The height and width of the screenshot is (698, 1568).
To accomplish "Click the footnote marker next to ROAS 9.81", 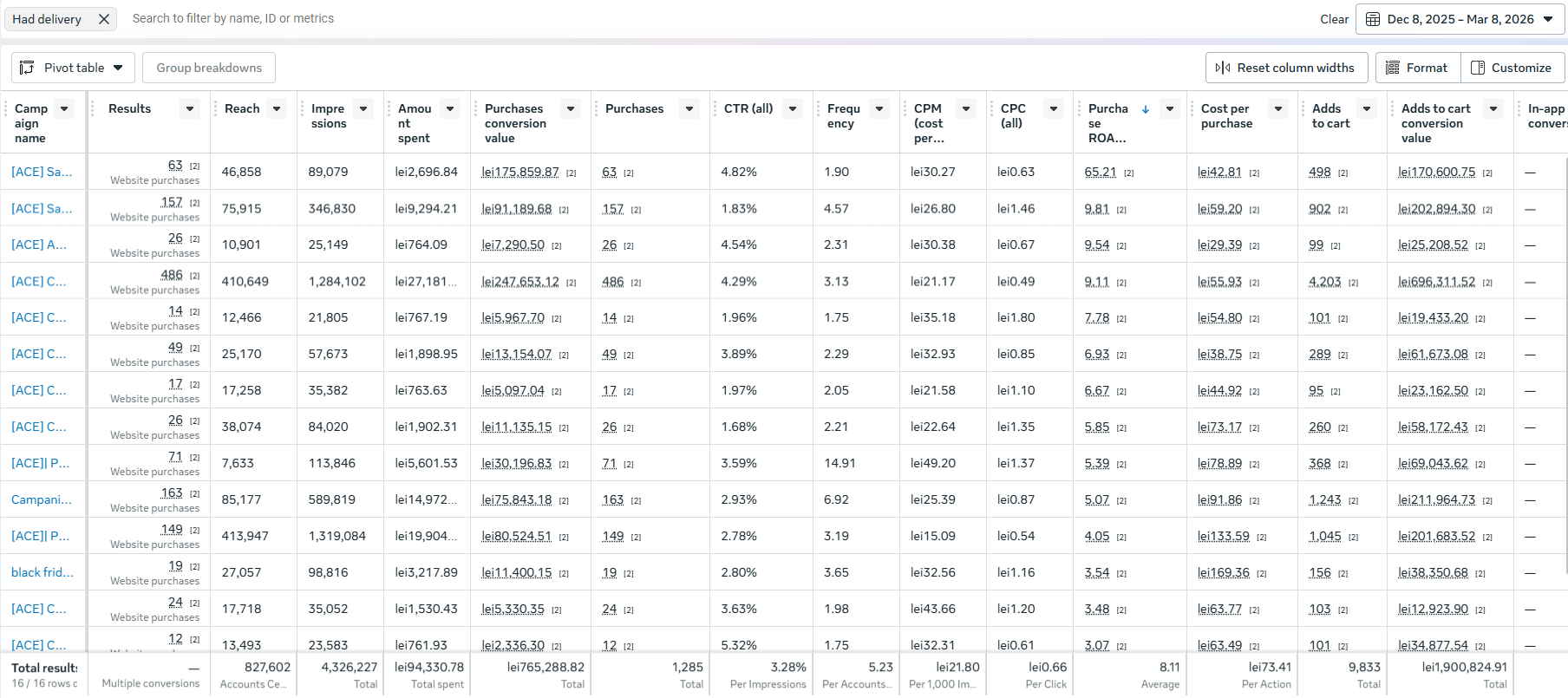I will pos(1121,210).
